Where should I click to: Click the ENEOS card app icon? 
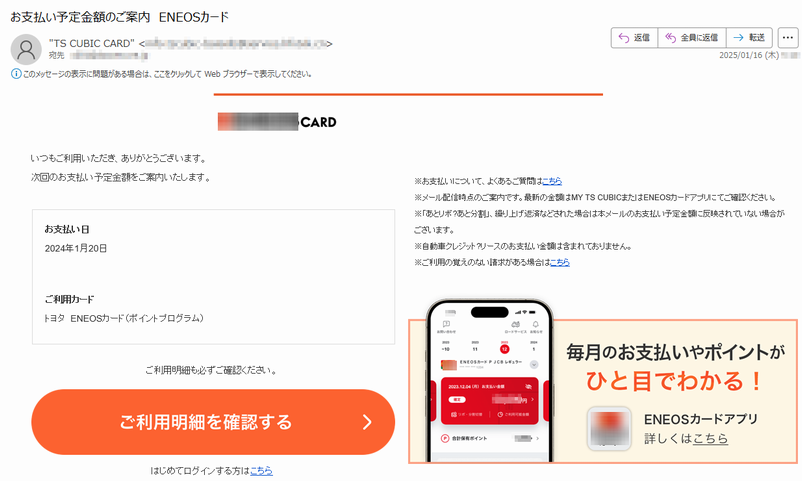point(609,428)
